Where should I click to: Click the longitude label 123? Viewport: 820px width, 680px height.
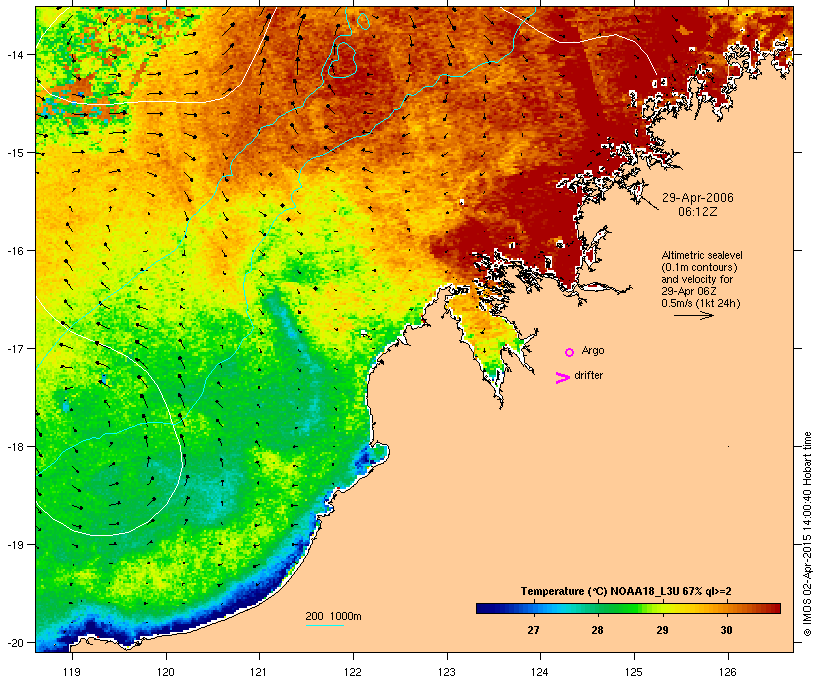point(447,672)
